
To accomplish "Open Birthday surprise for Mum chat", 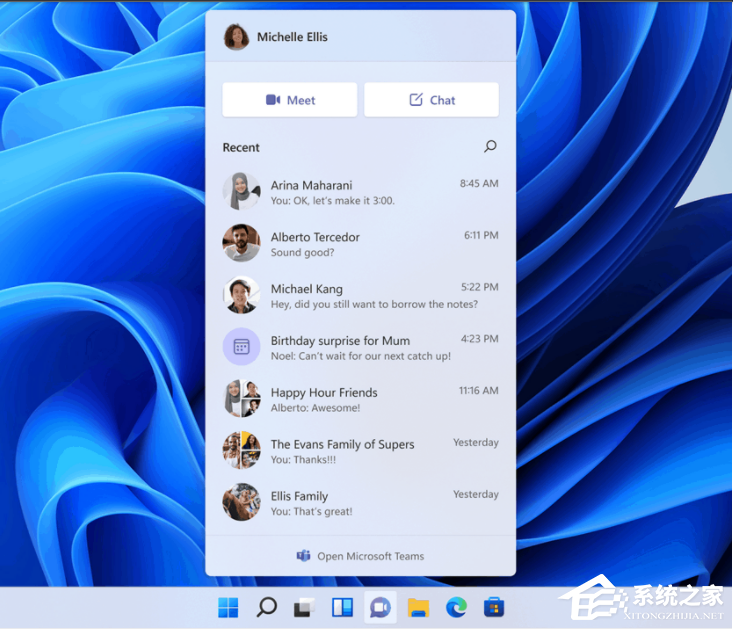I will [x=360, y=348].
